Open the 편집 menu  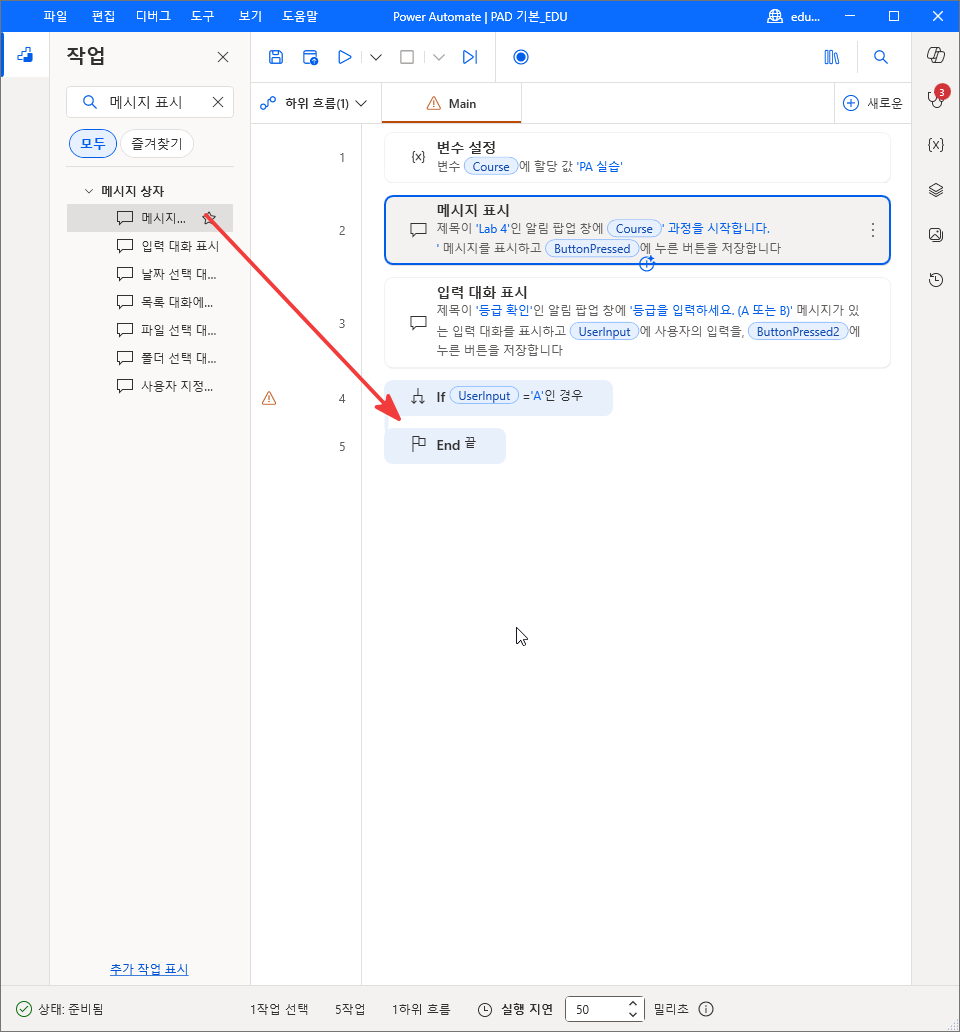(103, 16)
